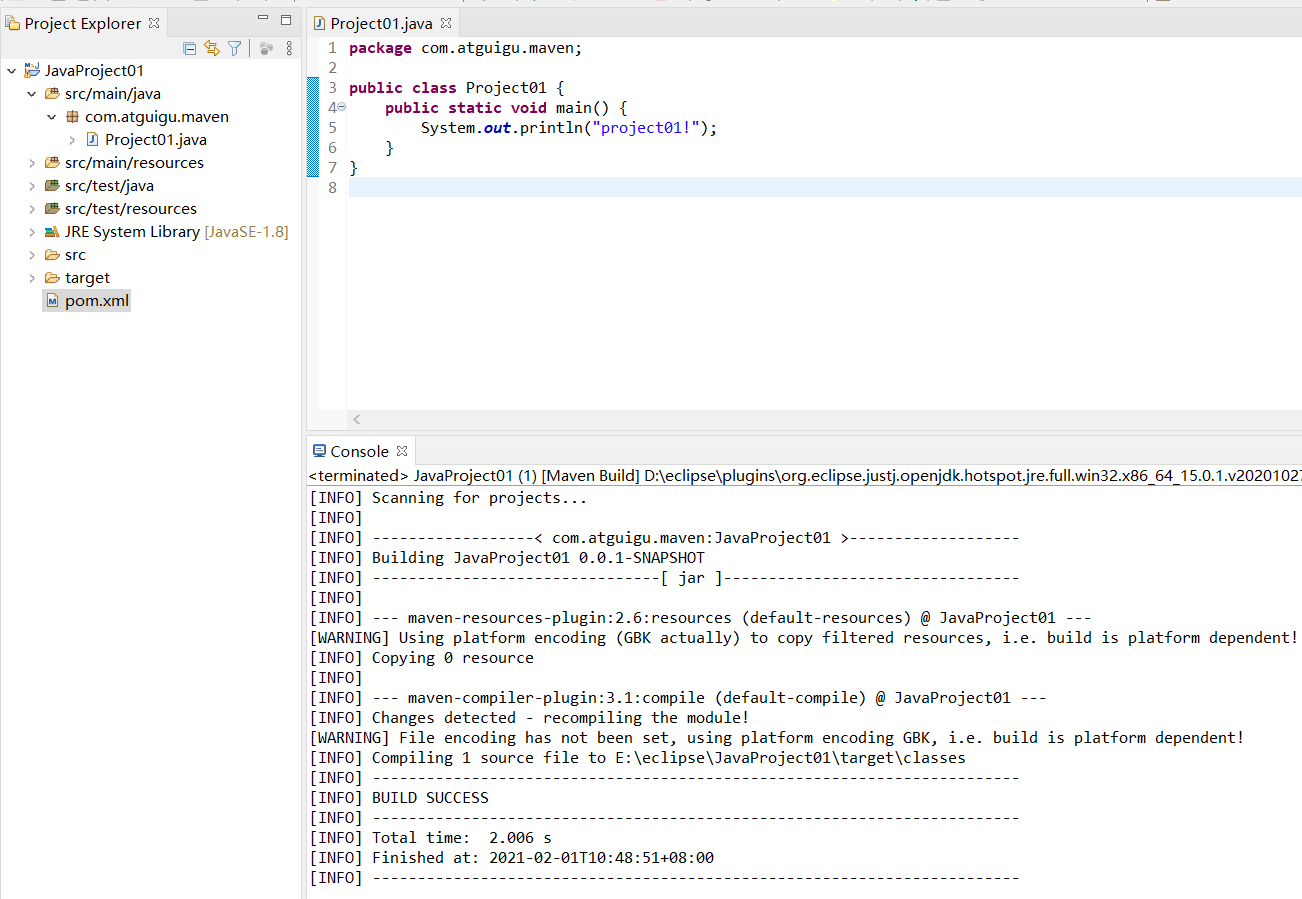This screenshot has width=1302, height=899.
Task: Click 'public class Project01 {' code line
Action: click(x=457, y=87)
